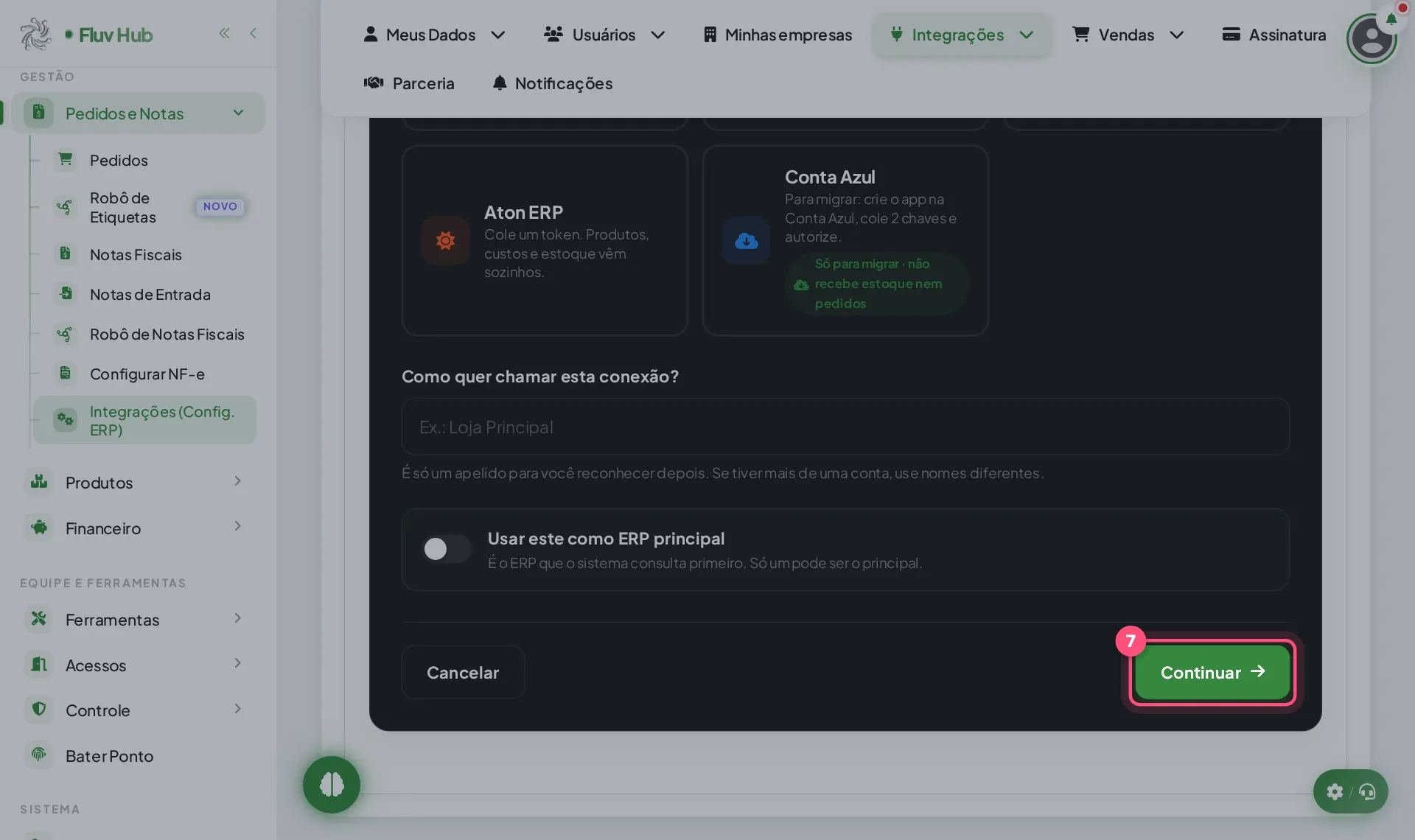This screenshot has width=1415, height=840.
Task: Click the Fluv Hub logo icon
Action: click(35, 34)
